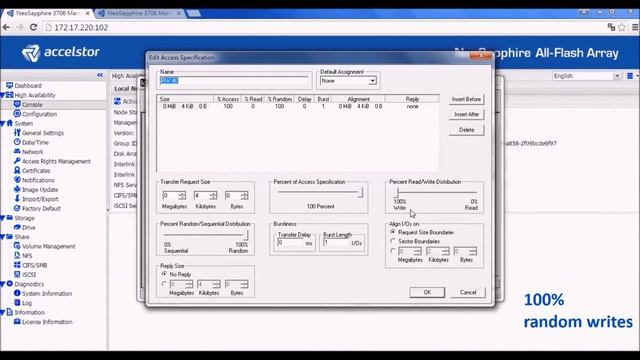Switch to first NeoSapphire browser tab
Image resolution: width=640 pixels, height=360 pixels.
point(48,13)
